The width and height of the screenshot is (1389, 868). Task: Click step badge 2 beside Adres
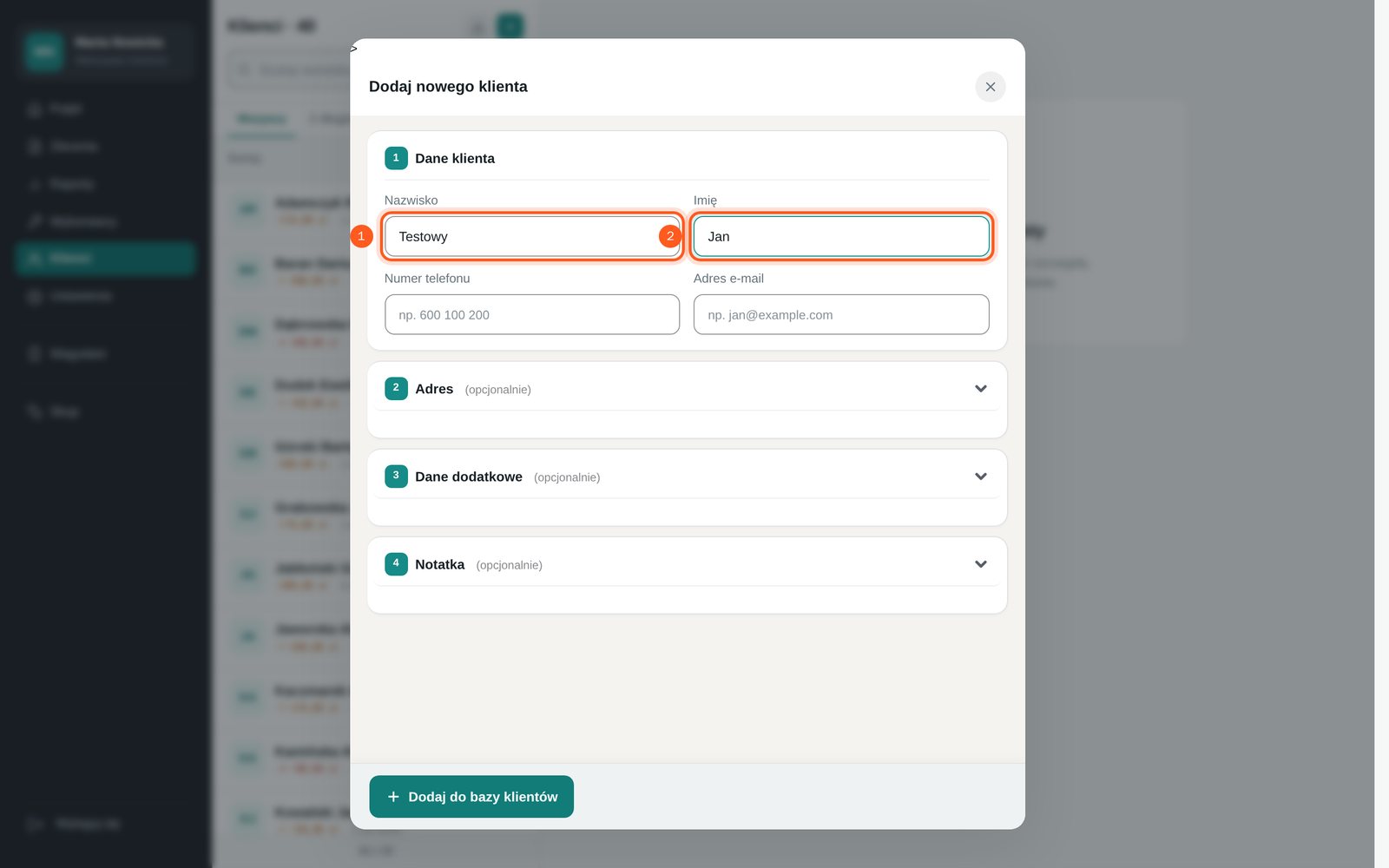coord(396,388)
